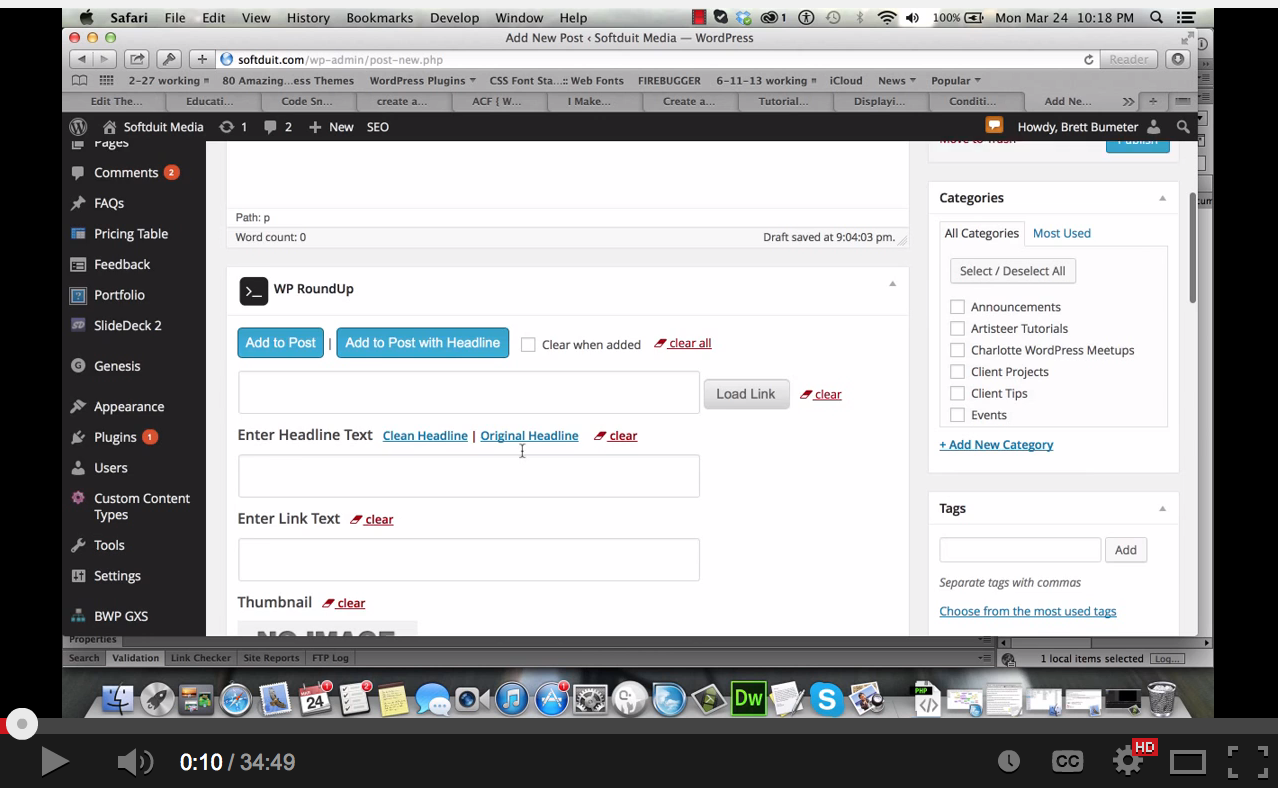Play the video

click(x=54, y=762)
